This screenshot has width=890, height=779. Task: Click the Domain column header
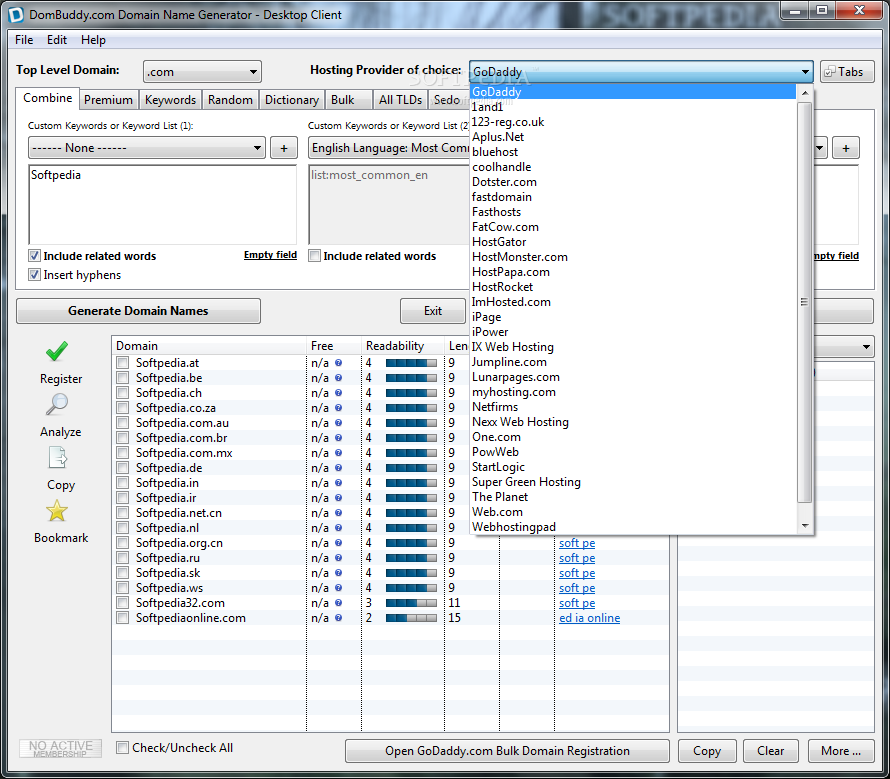point(209,346)
